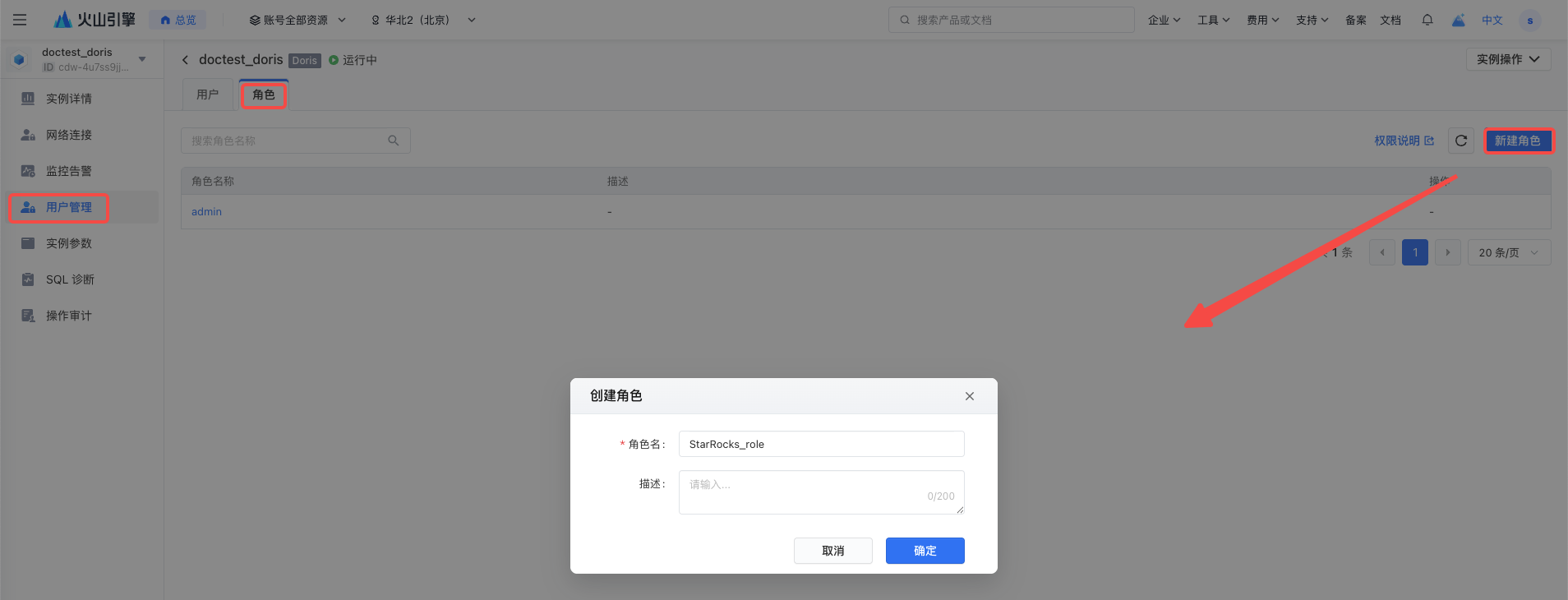This screenshot has width=1568, height=600.
Task: Switch to the 角色 tab
Action: pyautogui.click(x=264, y=95)
